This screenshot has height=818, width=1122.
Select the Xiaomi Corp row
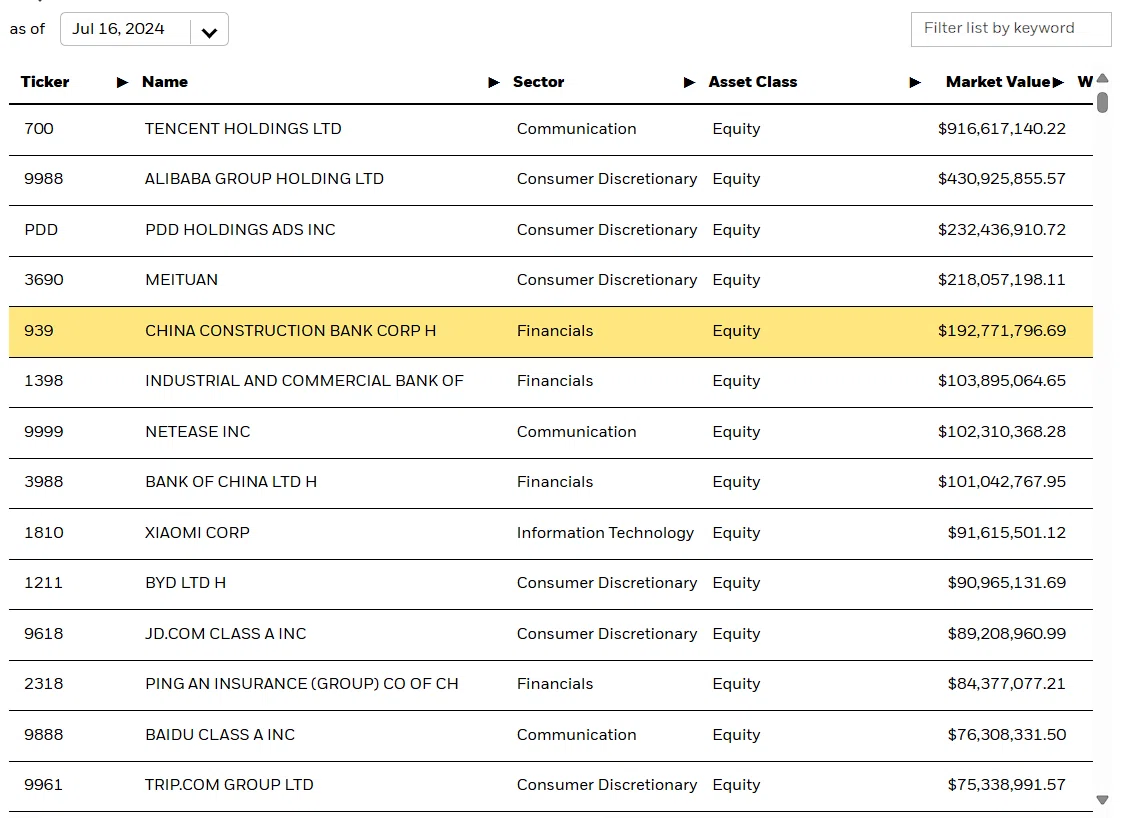pyautogui.click(x=551, y=534)
